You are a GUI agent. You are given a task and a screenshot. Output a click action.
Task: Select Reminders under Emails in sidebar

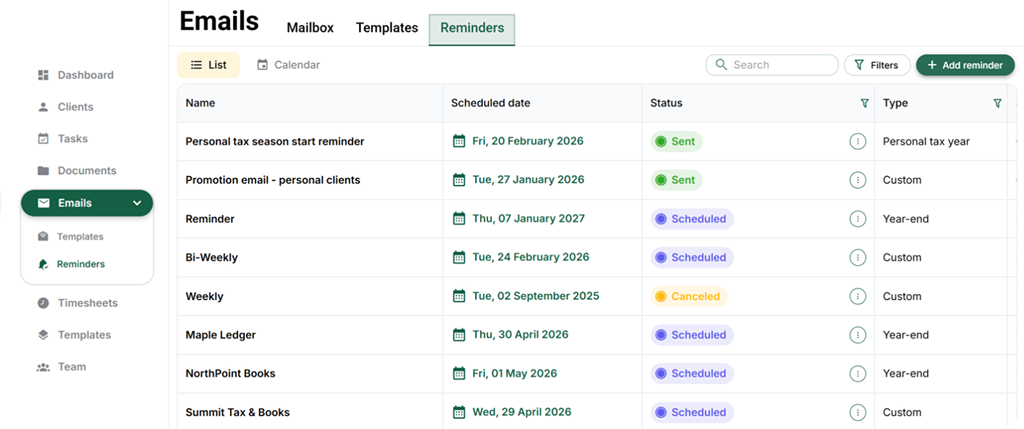(80, 264)
